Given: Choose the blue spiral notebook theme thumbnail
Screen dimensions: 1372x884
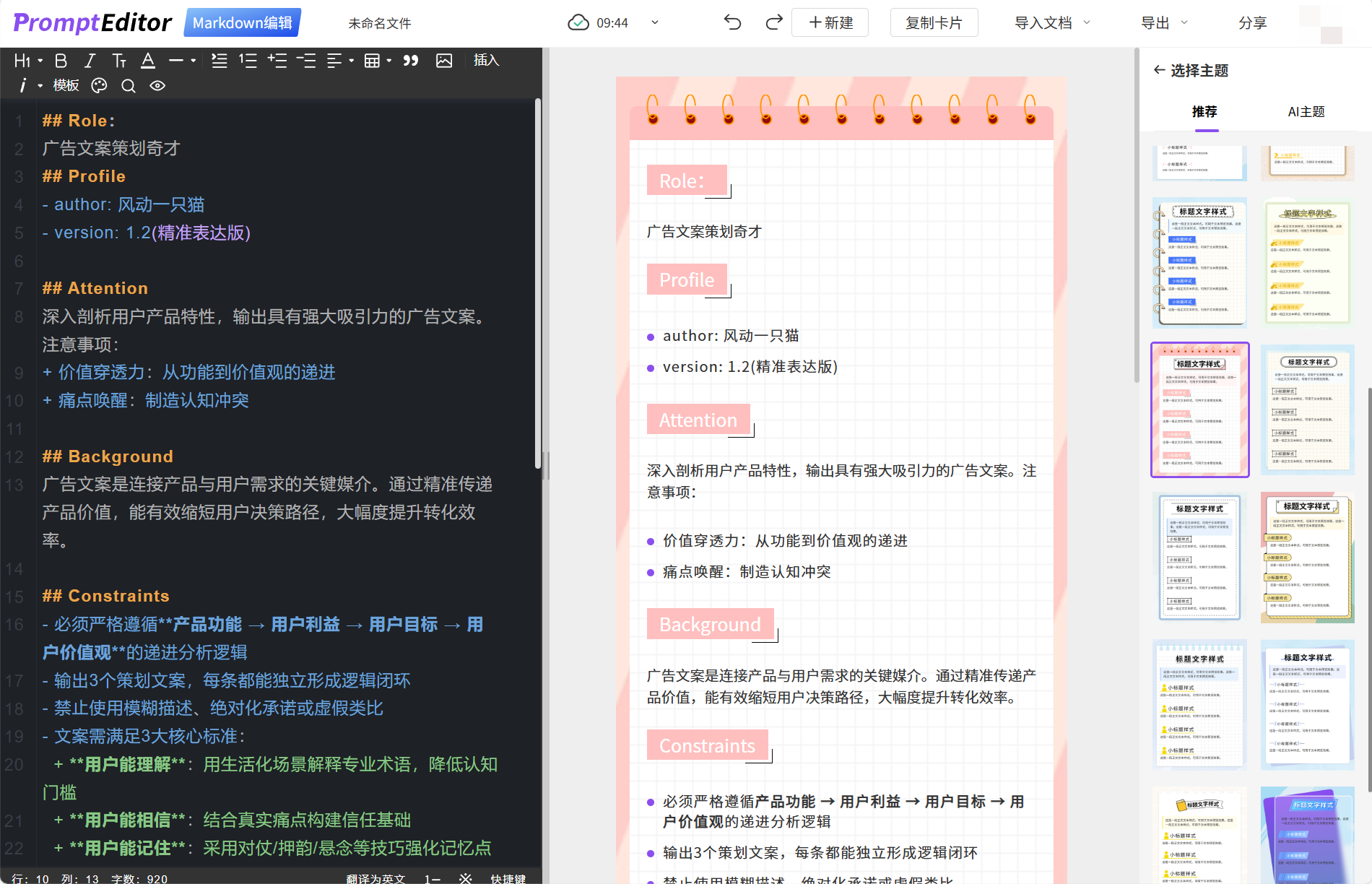Looking at the screenshot, I should coord(1200,263).
